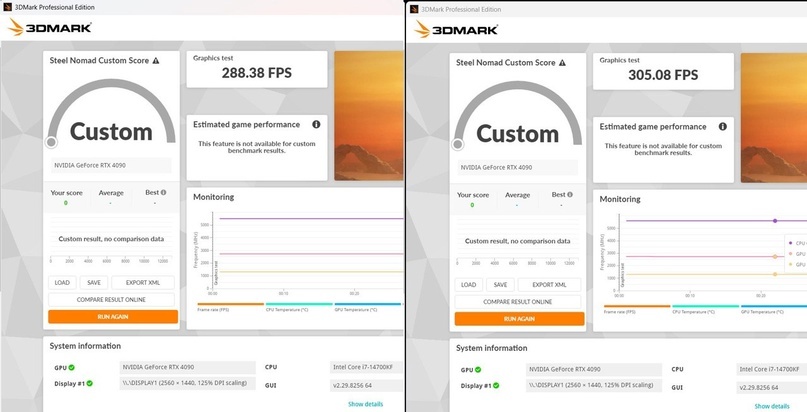Click the gauge marker circle in left window
Image resolution: width=807 pixels, height=412 pixels.
coord(51,142)
